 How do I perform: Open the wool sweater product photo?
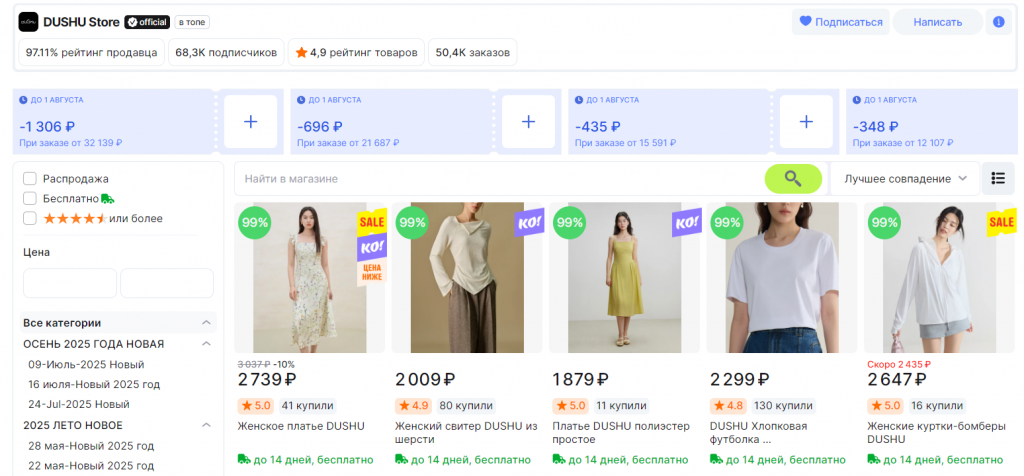coord(467,278)
